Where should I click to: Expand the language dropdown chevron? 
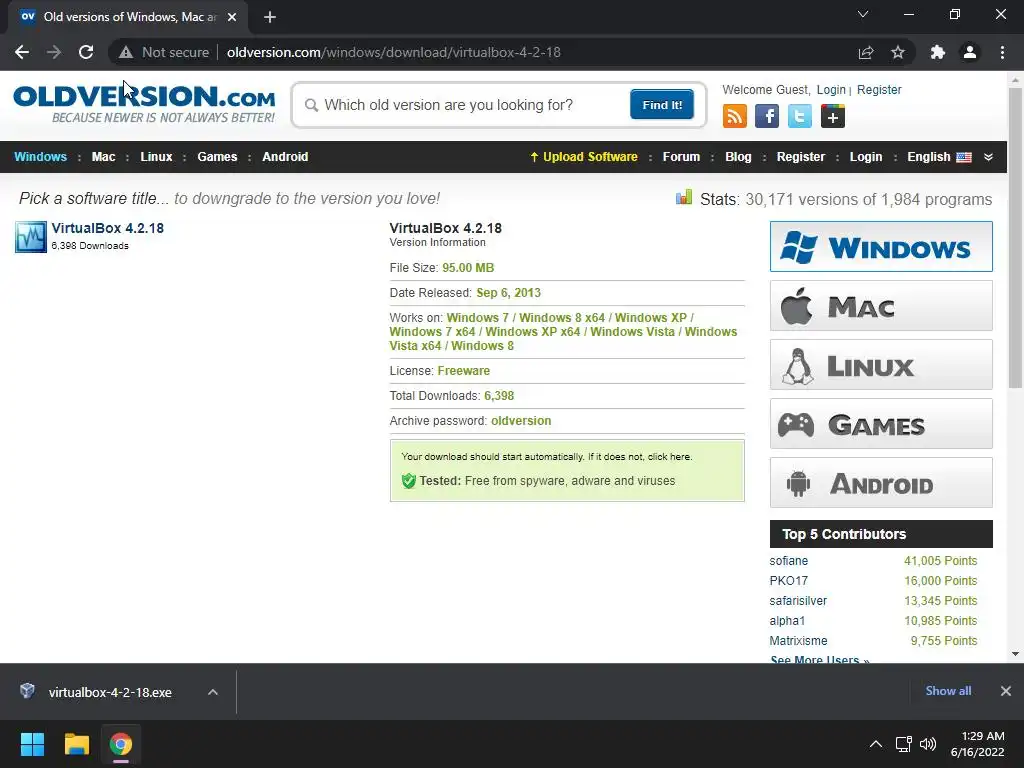pyautogui.click(x=988, y=157)
